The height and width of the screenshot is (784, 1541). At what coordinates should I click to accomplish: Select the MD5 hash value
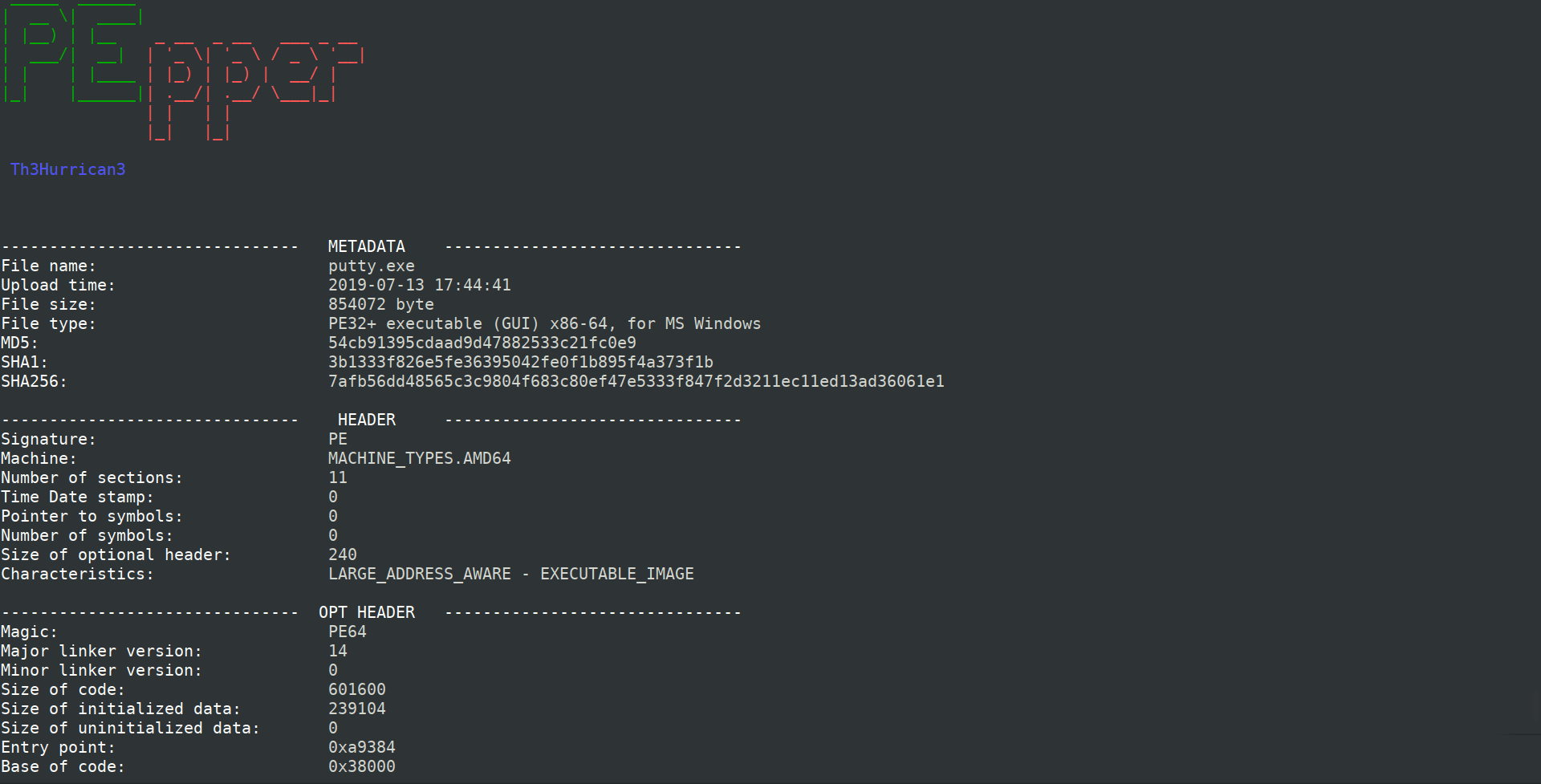click(x=482, y=343)
